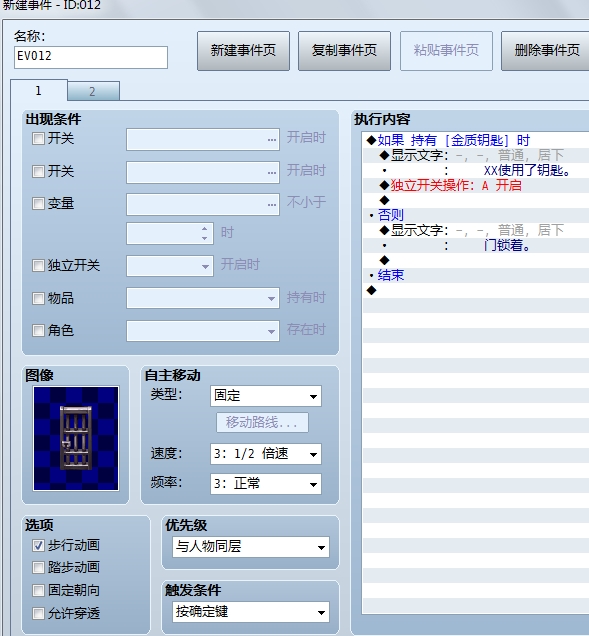Expand the 物品 dropdown
The height and width of the screenshot is (636, 589).
(x=203, y=299)
